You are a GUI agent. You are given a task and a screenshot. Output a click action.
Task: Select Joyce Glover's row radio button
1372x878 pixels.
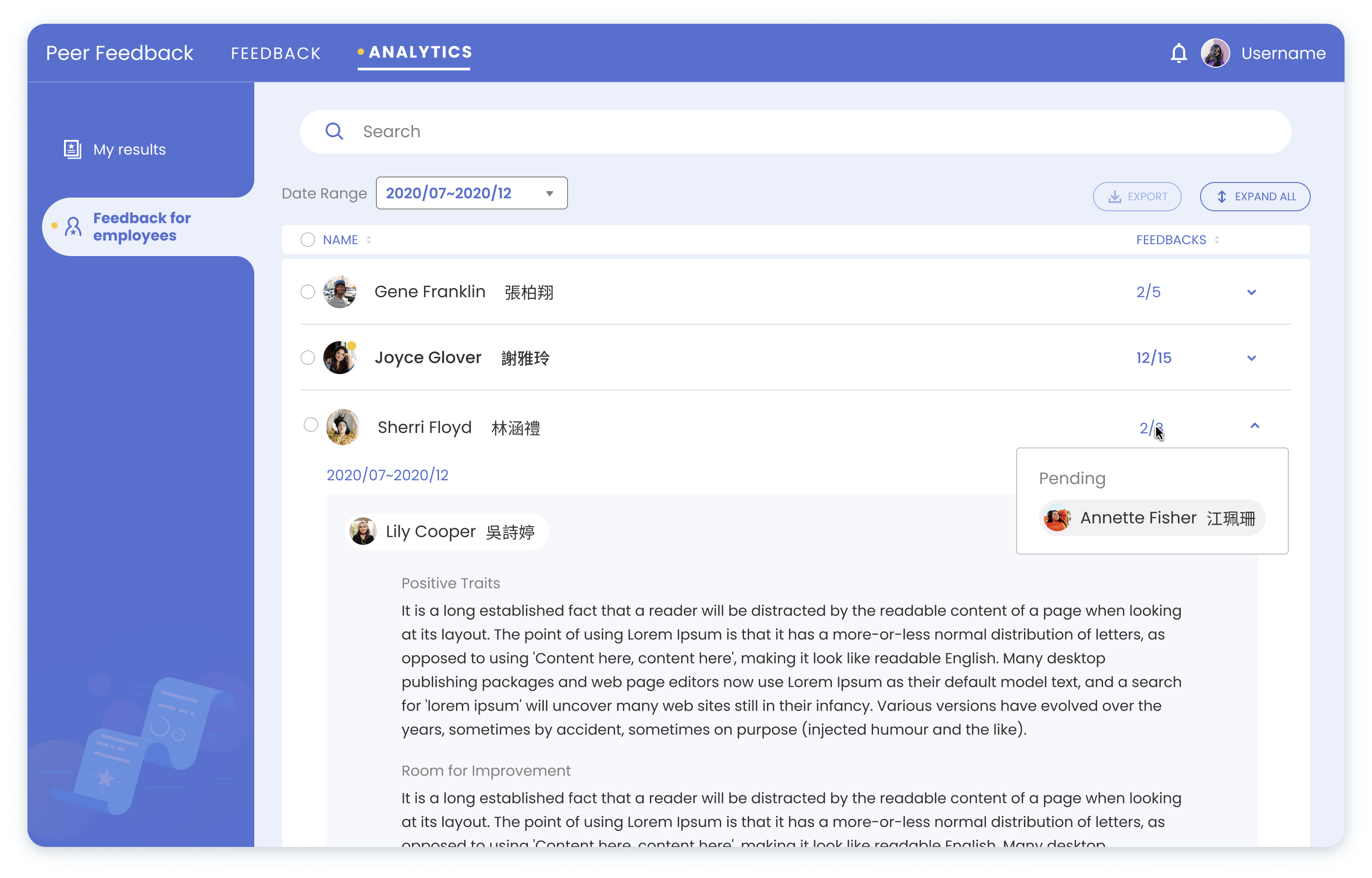point(308,358)
